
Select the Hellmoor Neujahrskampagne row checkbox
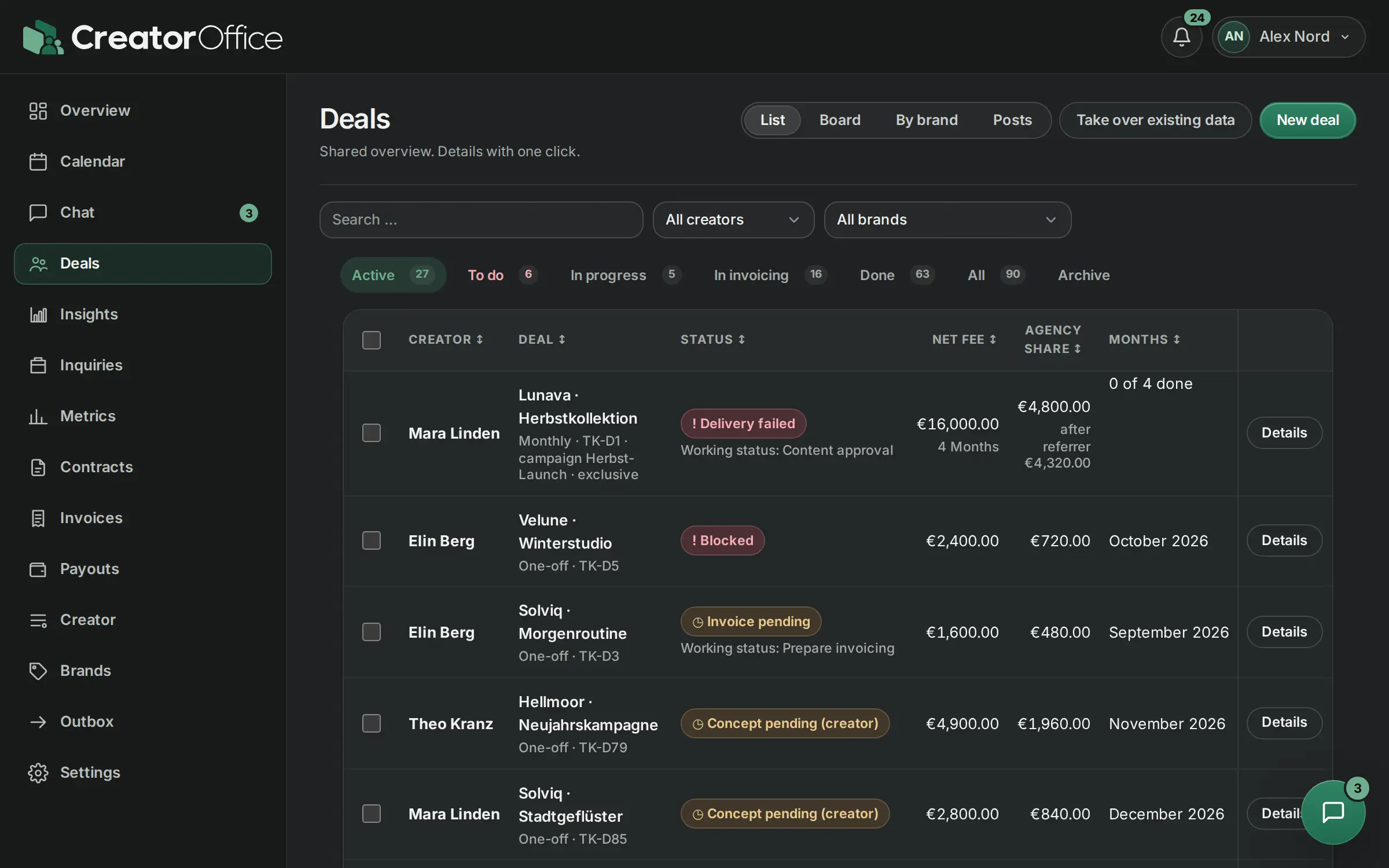[372, 723]
